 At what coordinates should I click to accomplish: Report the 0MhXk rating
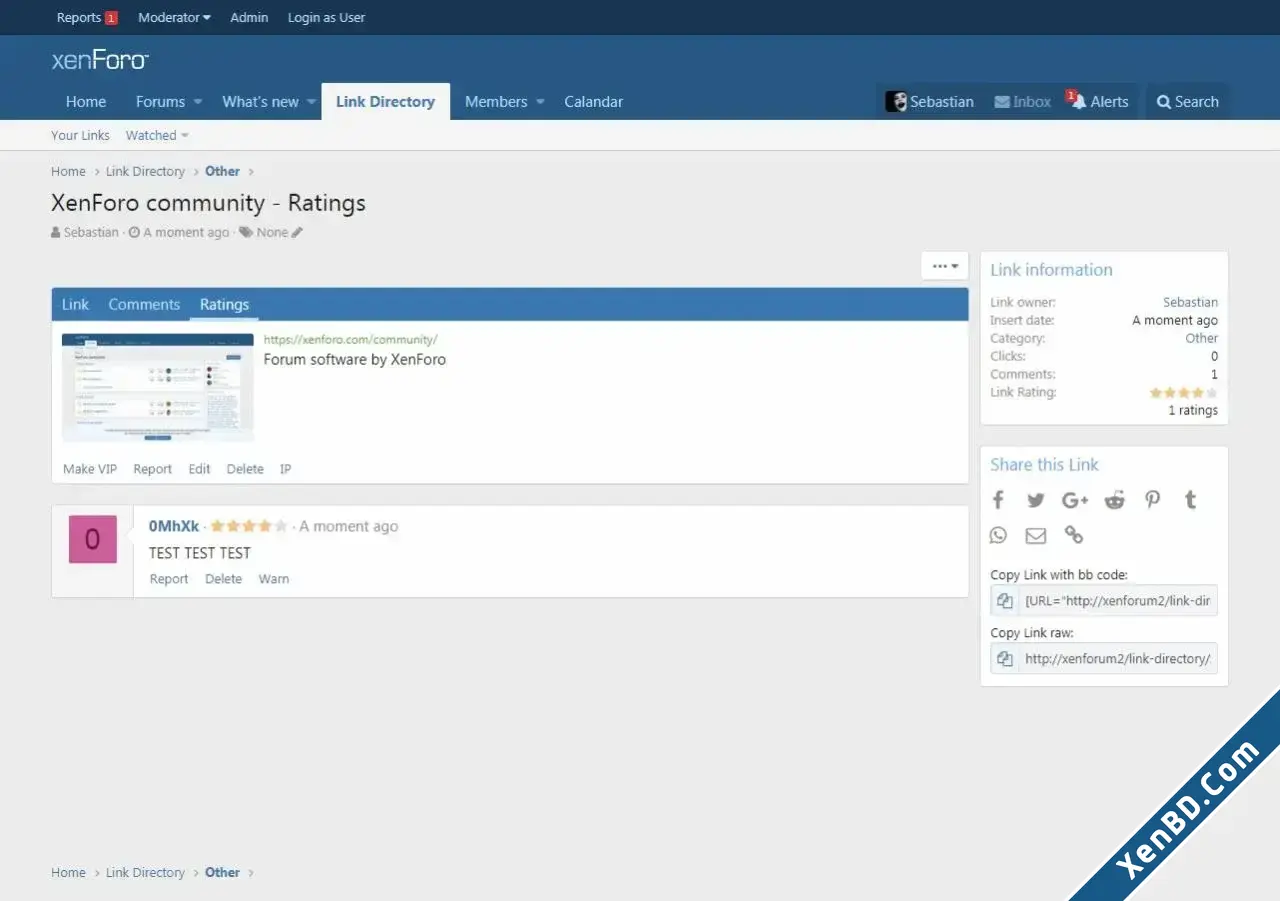click(x=169, y=579)
